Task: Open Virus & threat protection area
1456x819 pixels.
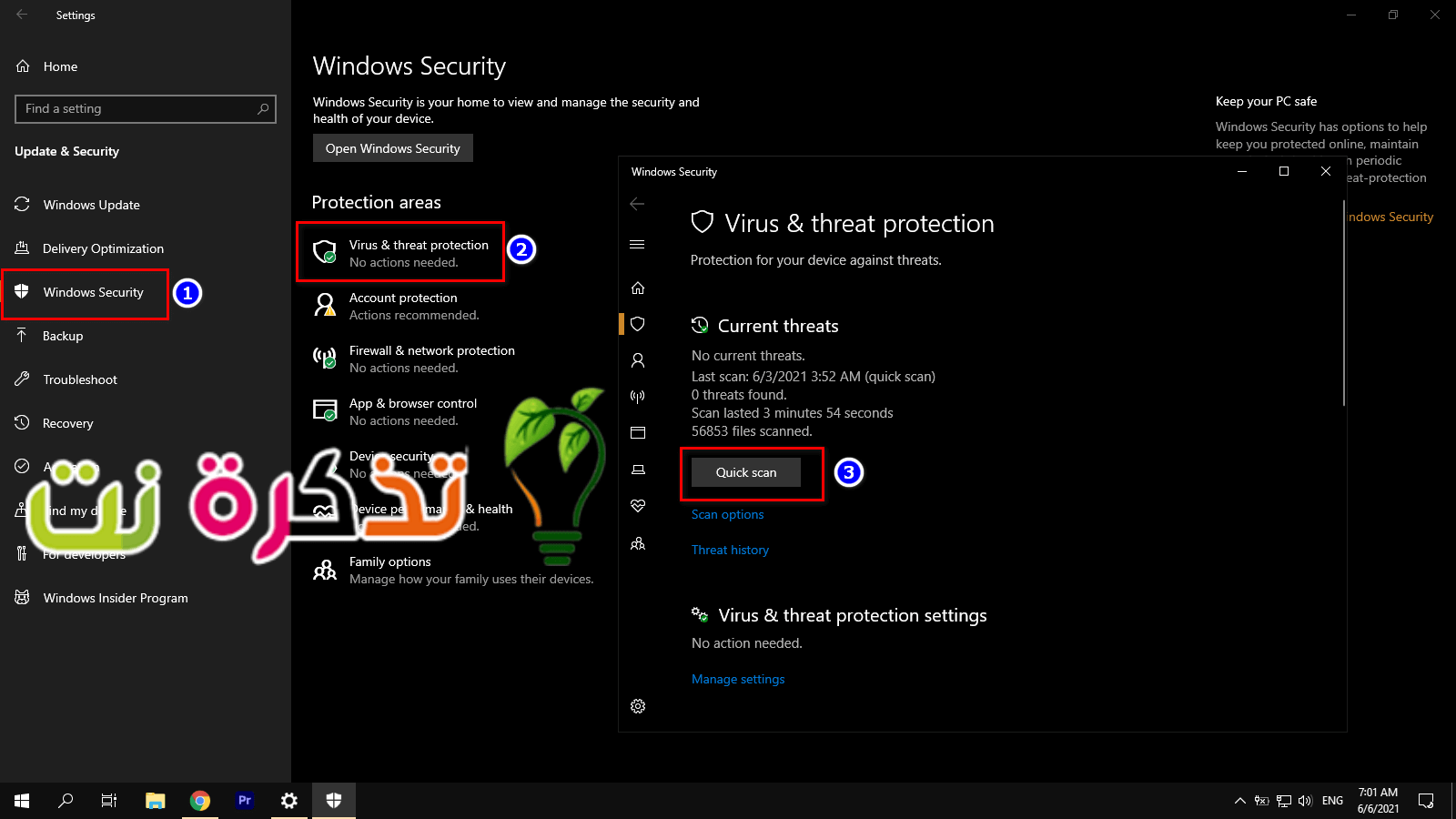Action: coord(401,253)
